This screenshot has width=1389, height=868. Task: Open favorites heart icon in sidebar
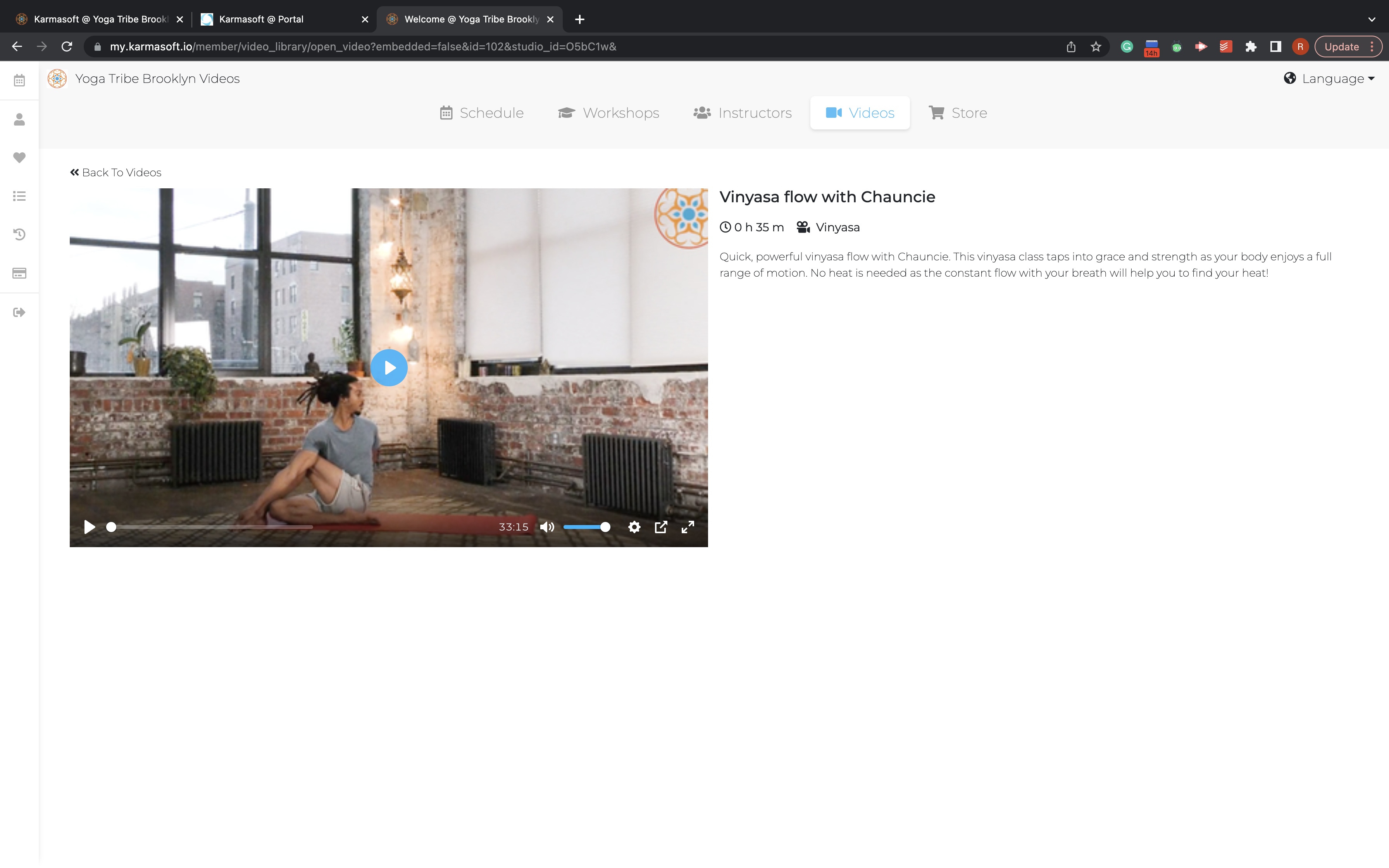coord(19,157)
